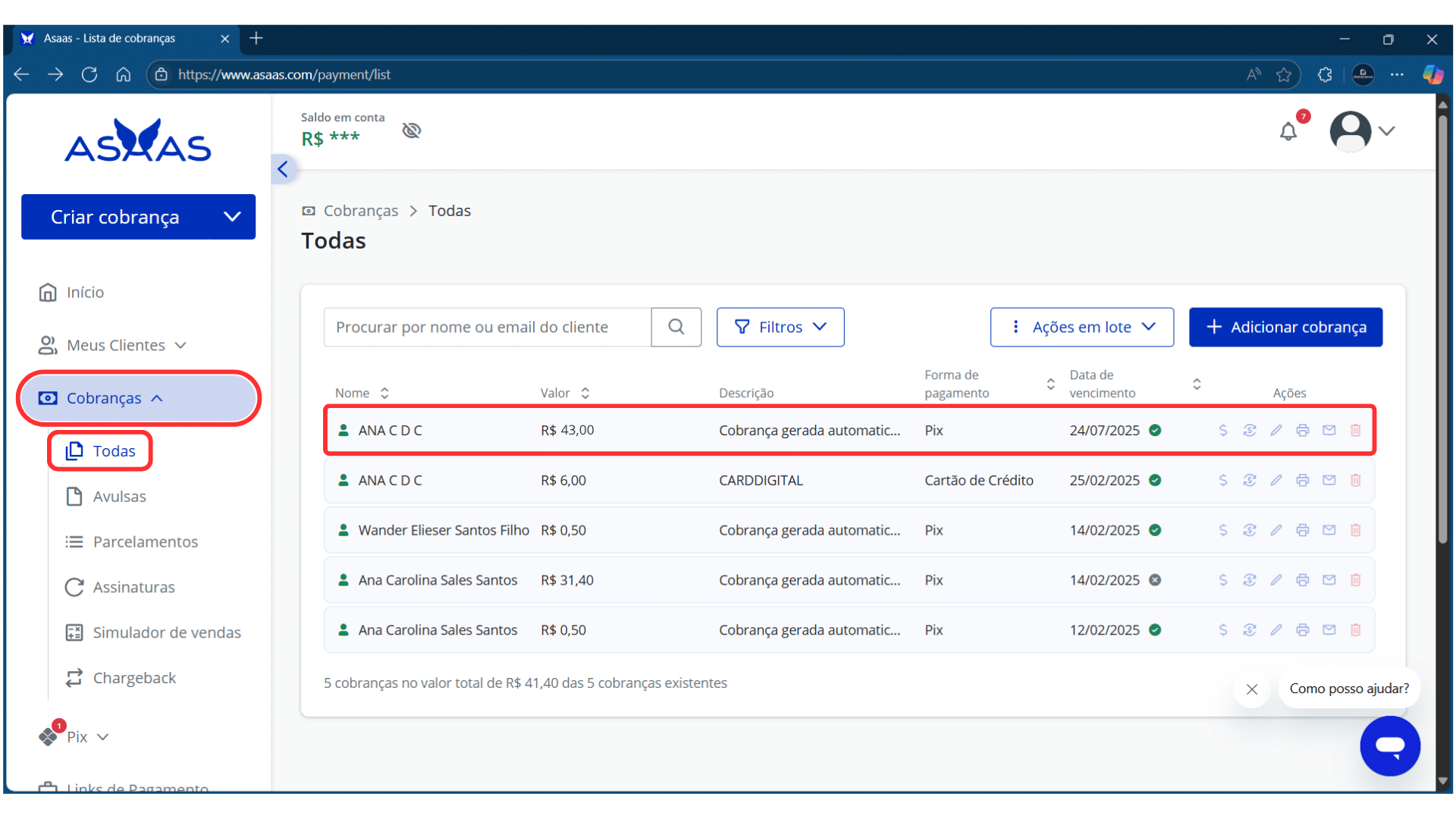Toggle account balance visibility eye icon
This screenshot has height=819, width=1456.
412,130
